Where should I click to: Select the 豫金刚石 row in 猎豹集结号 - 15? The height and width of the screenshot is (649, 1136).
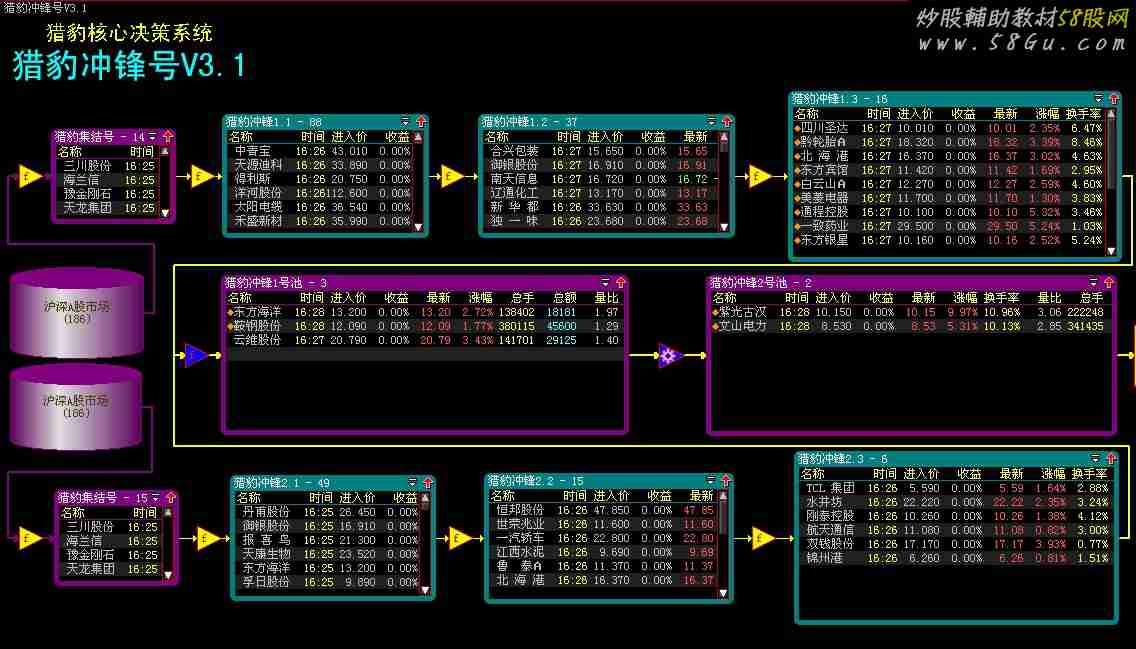111,555
